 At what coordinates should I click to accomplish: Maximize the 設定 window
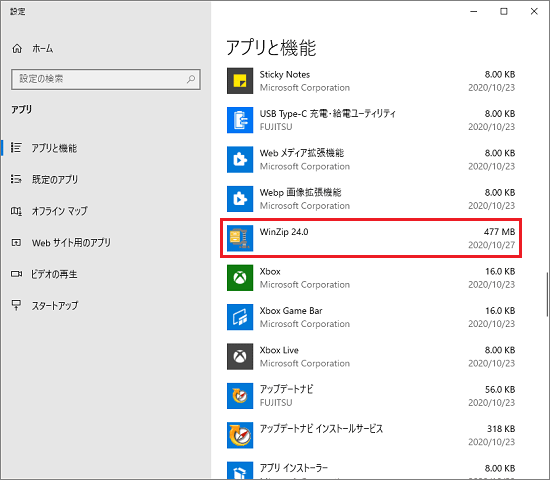pyautogui.click(x=504, y=12)
